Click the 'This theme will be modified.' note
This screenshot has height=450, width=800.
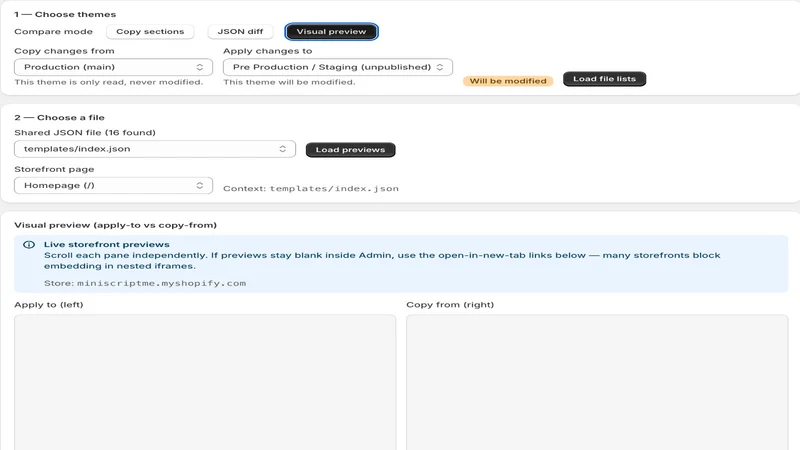tap(289, 82)
